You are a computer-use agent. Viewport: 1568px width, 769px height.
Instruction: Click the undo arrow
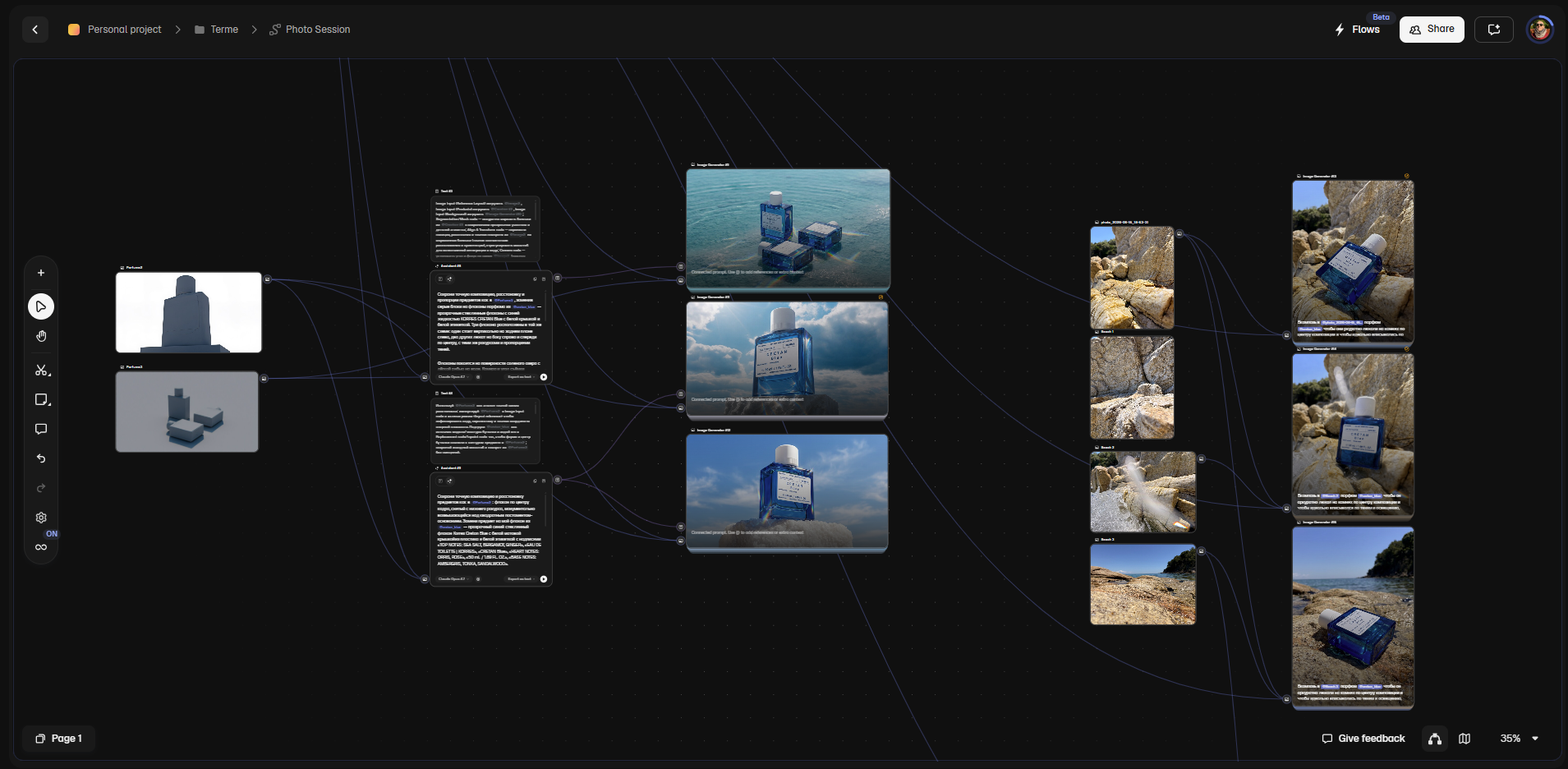41,459
